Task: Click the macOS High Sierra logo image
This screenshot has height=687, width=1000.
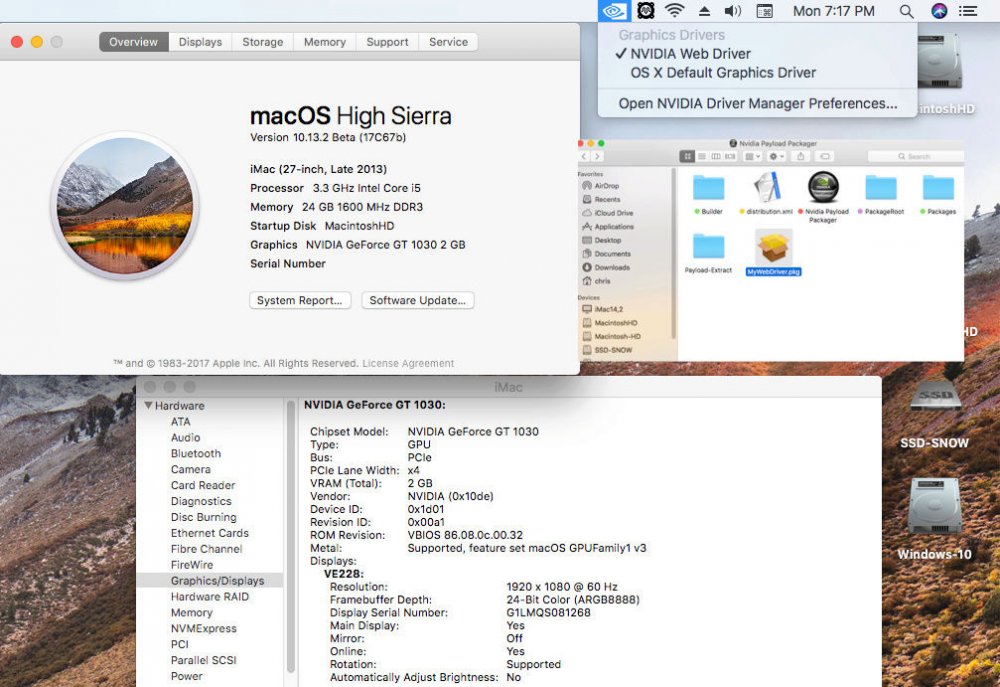Action: pyautogui.click(x=125, y=205)
